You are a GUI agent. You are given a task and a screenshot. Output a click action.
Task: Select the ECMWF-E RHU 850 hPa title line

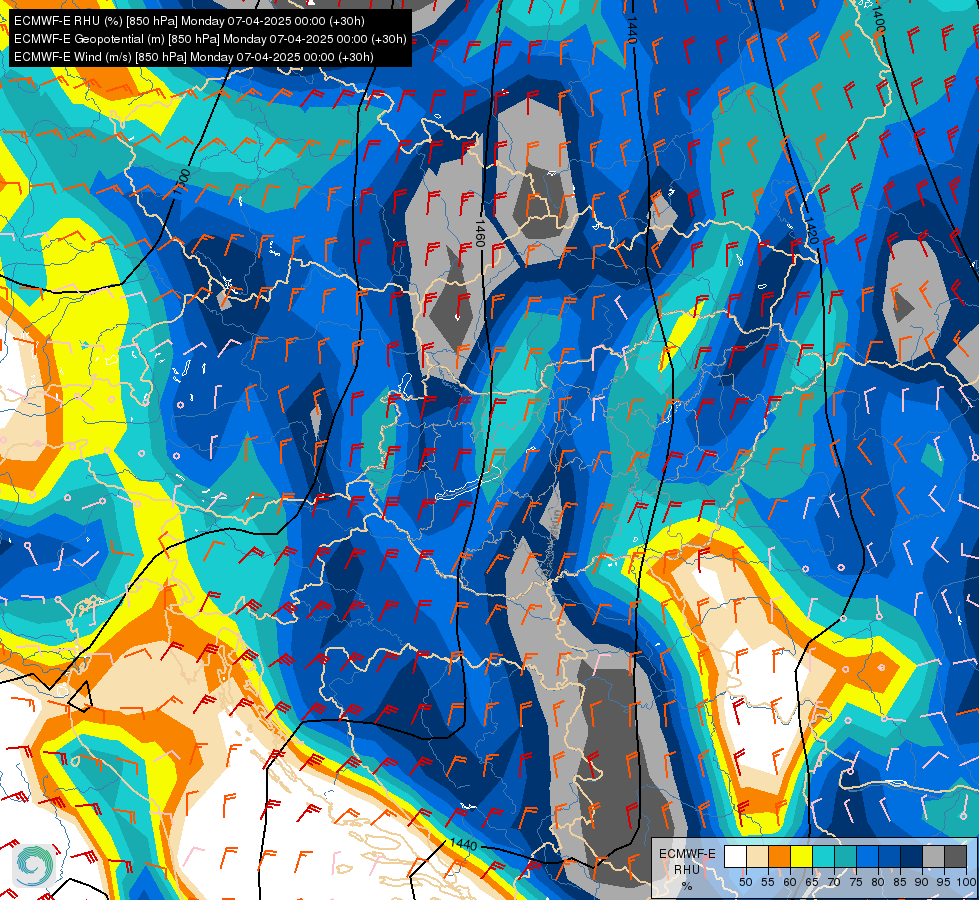(x=189, y=21)
